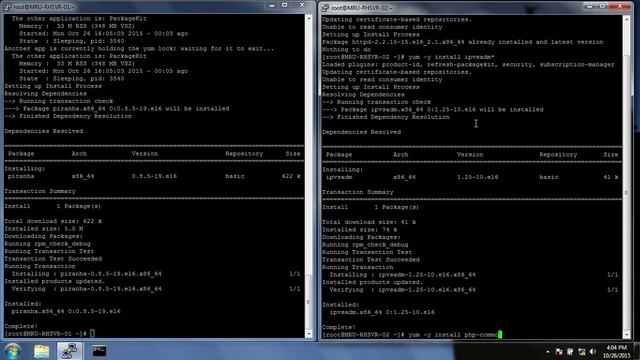
Task: Click 'yum -y install ipvsadm*' command line
Action: tap(451, 57)
